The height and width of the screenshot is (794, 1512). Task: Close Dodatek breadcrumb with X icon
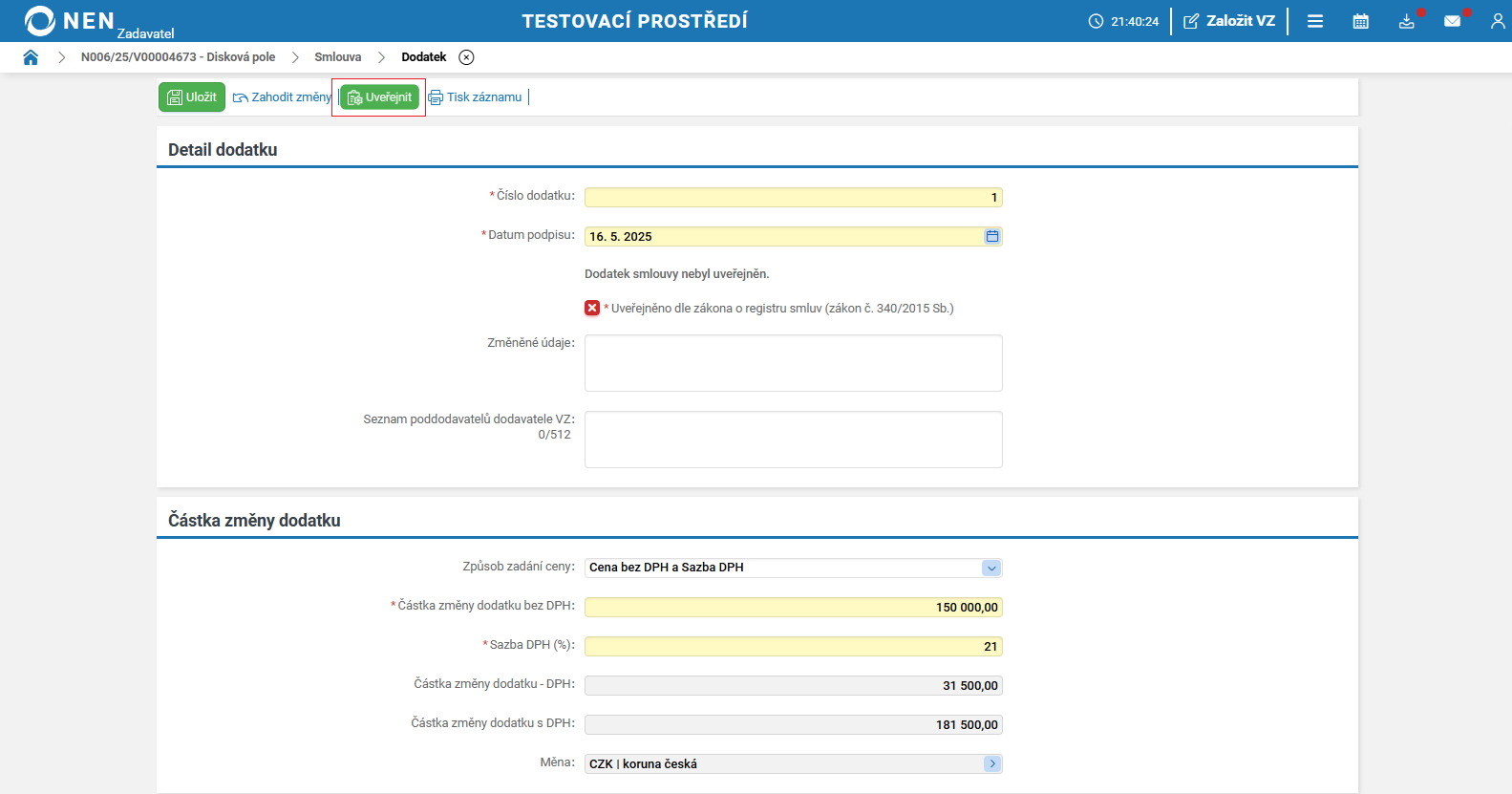(x=466, y=57)
